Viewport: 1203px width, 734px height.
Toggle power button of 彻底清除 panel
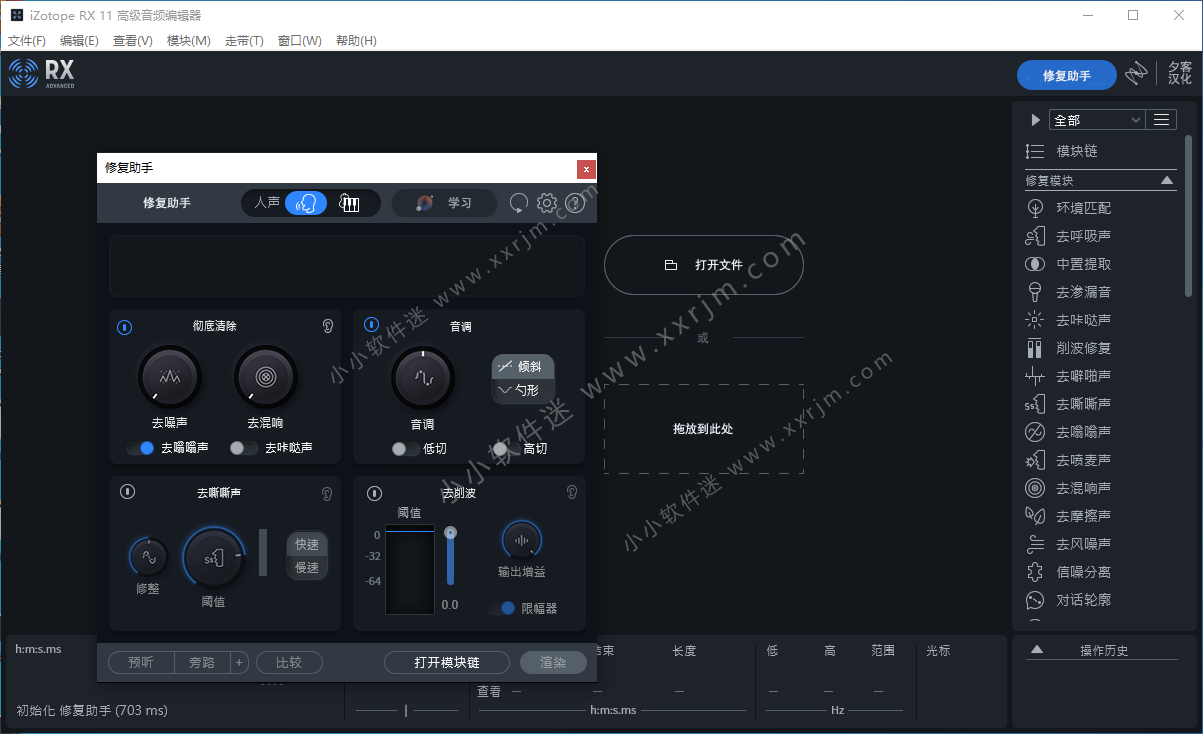point(124,326)
